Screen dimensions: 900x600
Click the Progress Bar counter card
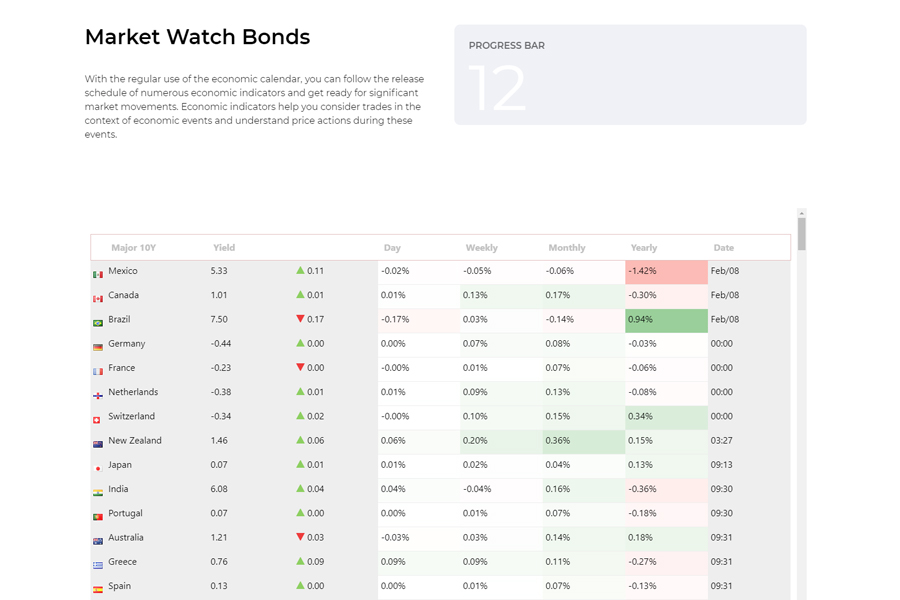coord(630,75)
